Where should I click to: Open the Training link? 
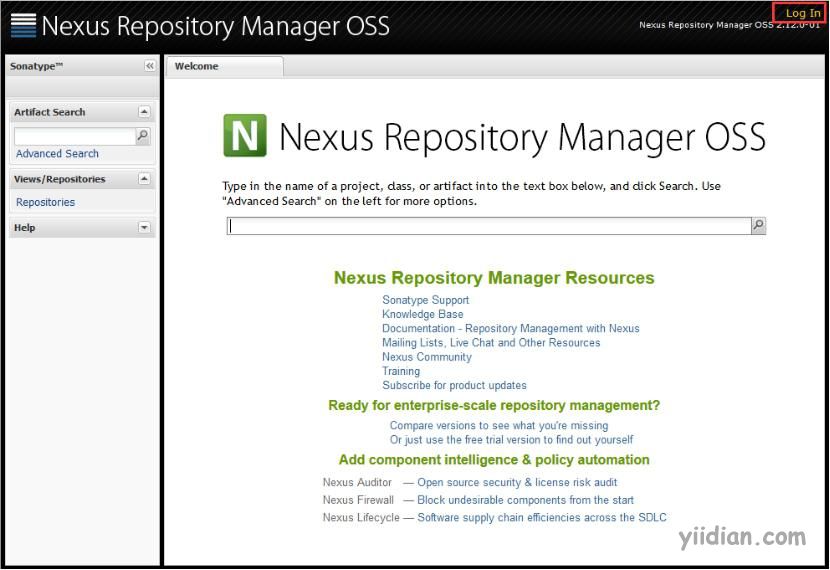click(x=401, y=372)
